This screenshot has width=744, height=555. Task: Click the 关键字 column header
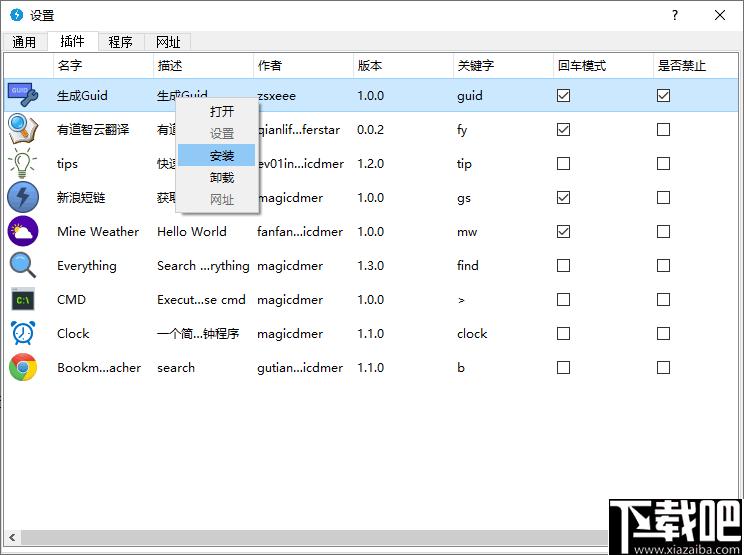click(x=476, y=66)
